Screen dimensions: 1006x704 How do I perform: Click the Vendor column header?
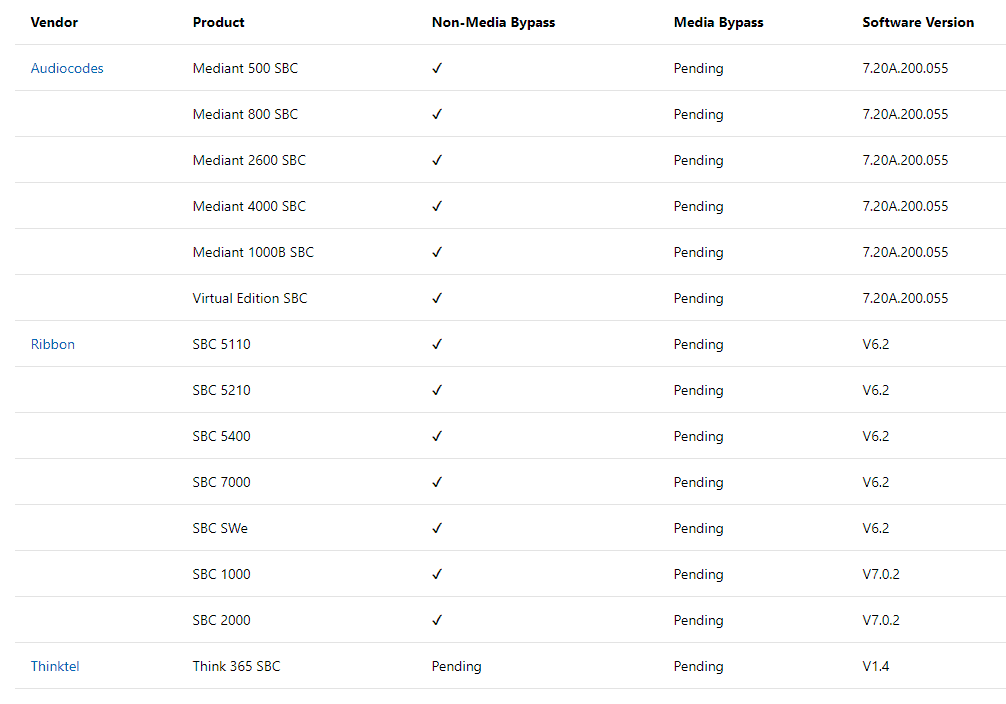tap(54, 23)
